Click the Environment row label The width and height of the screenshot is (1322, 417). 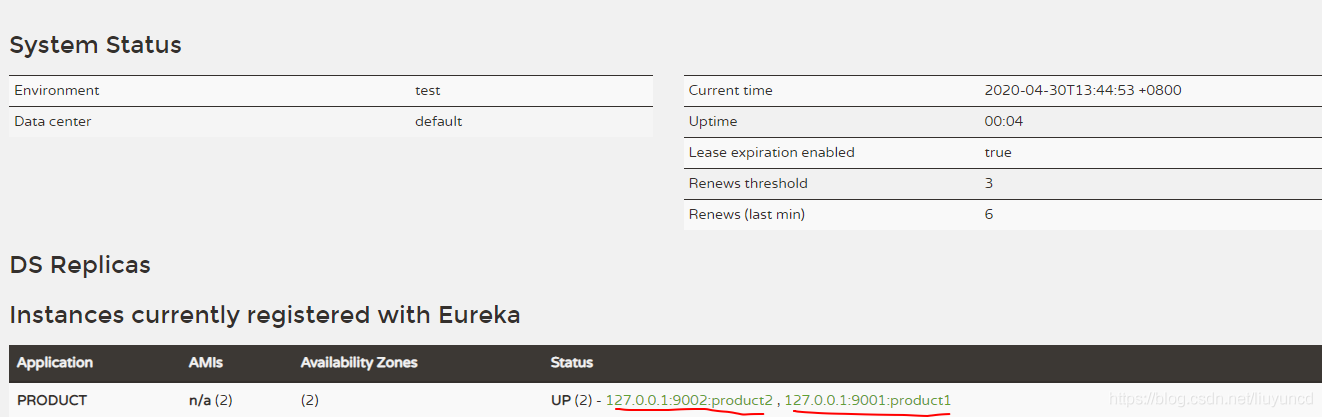click(x=57, y=90)
